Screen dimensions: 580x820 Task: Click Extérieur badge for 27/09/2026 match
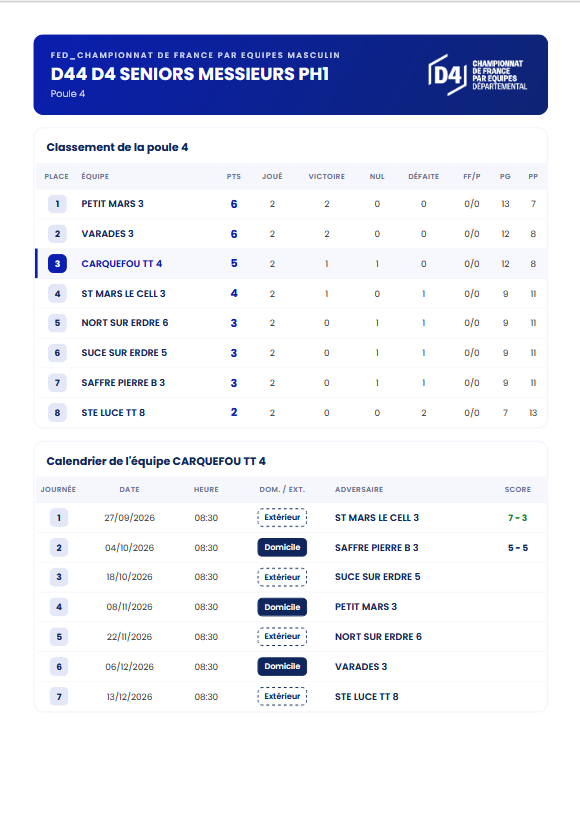click(x=282, y=518)
